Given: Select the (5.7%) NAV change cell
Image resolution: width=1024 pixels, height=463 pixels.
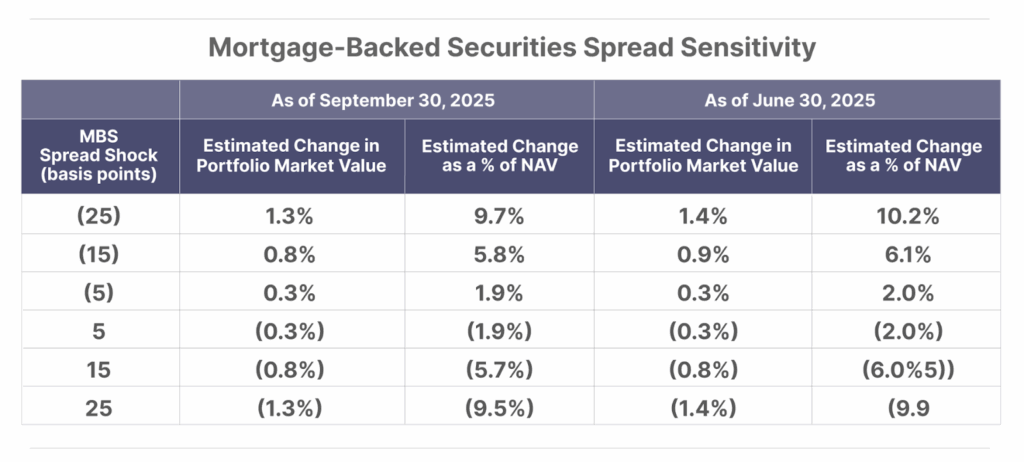Looking at the screenshot, I should 500,370.
